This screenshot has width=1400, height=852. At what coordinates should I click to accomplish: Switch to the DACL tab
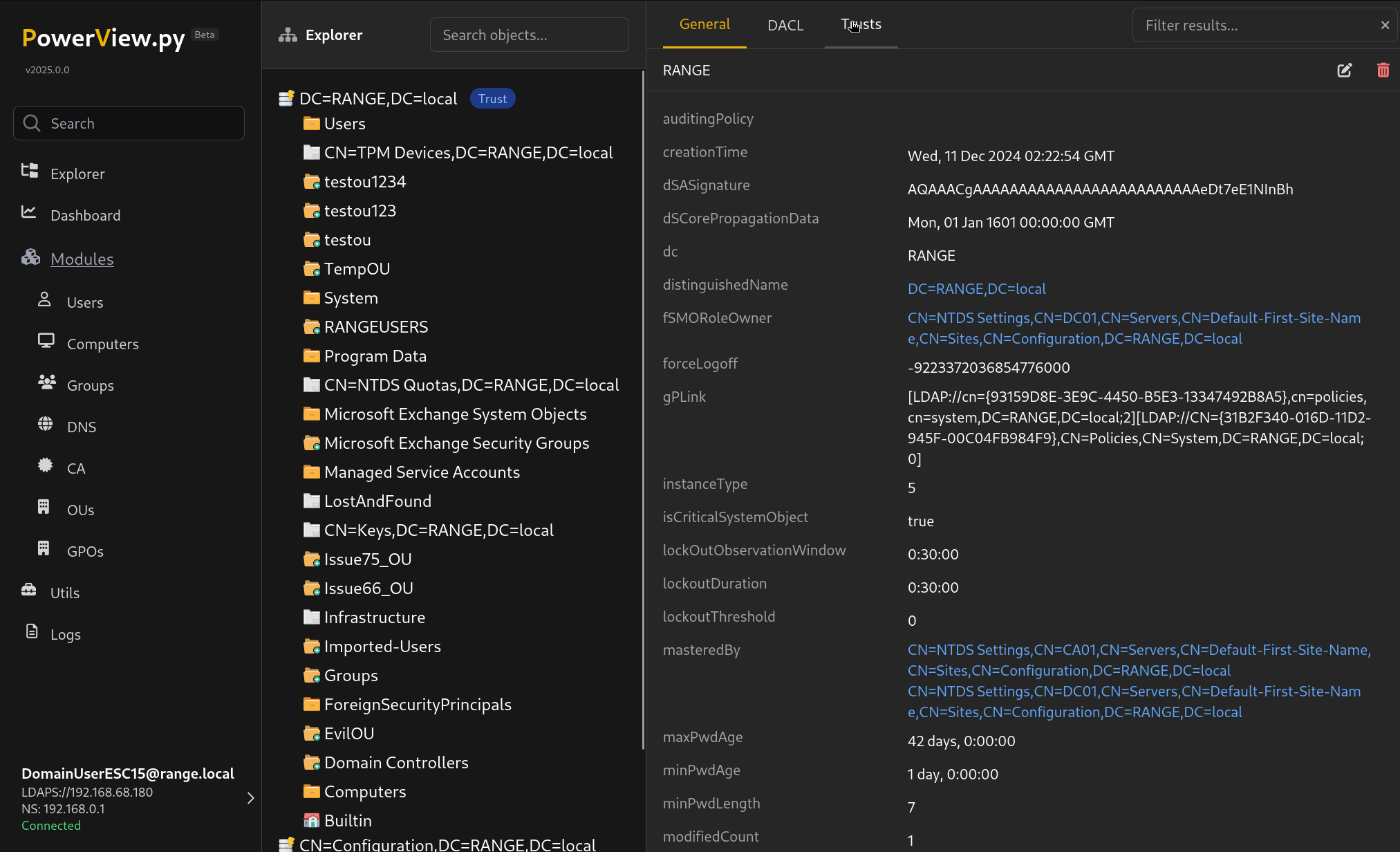pyautogui.click(x=785, y=26)
